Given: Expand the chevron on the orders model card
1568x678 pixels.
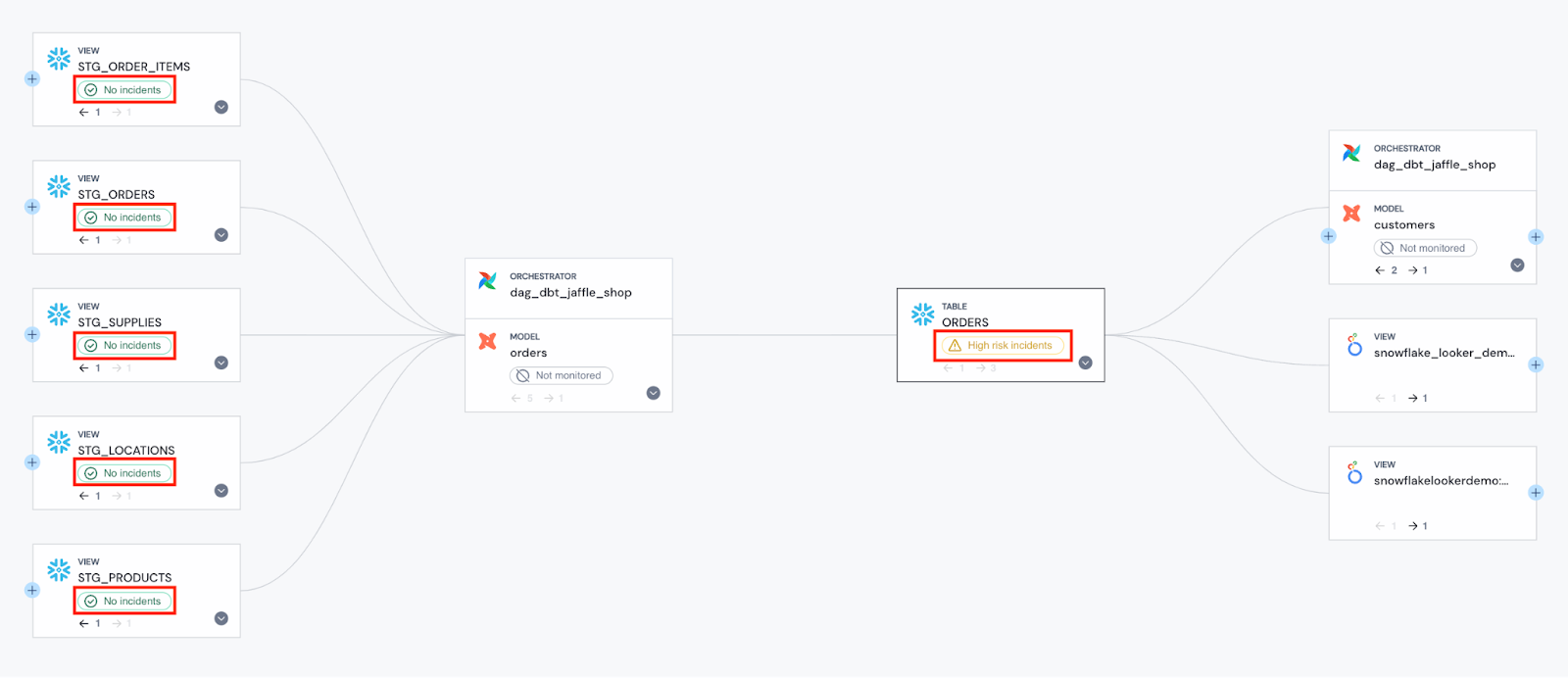Looking at the screenshot, I should (x=654, y=392).
